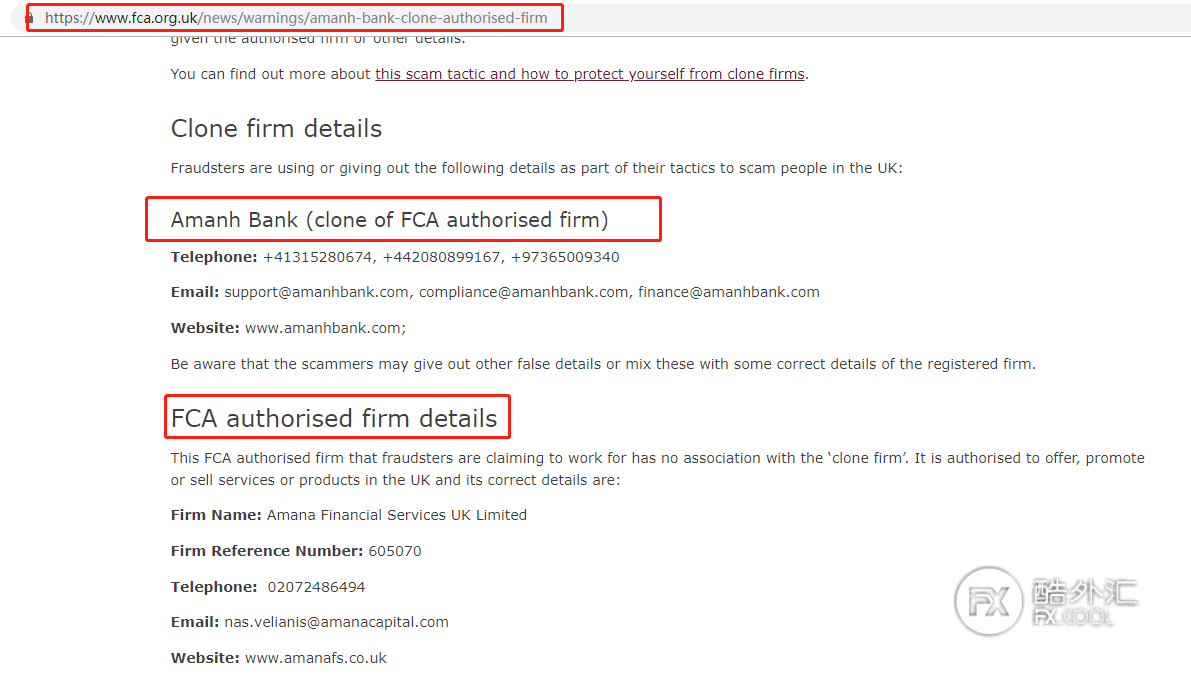Click the phone number +442080899167
The height and width of the screenshot is (689, 1191).
(441, 258)
